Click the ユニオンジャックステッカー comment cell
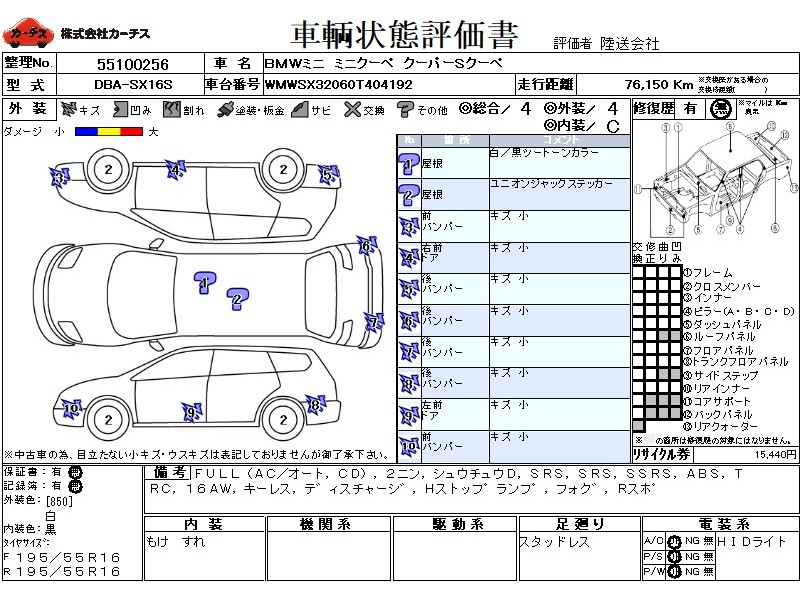 click(x=559, y=193)
